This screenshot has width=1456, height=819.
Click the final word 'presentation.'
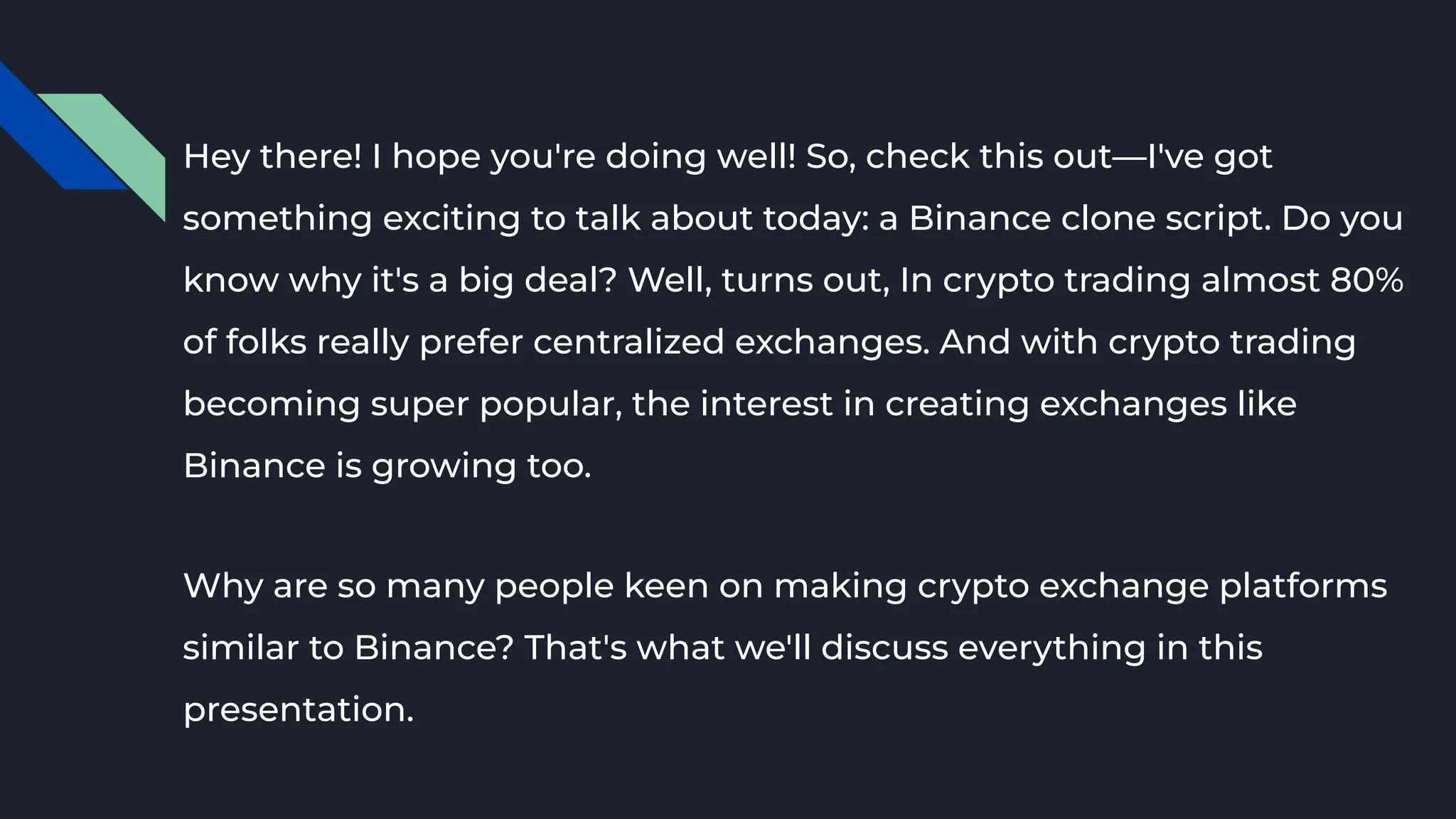point(299,710)
